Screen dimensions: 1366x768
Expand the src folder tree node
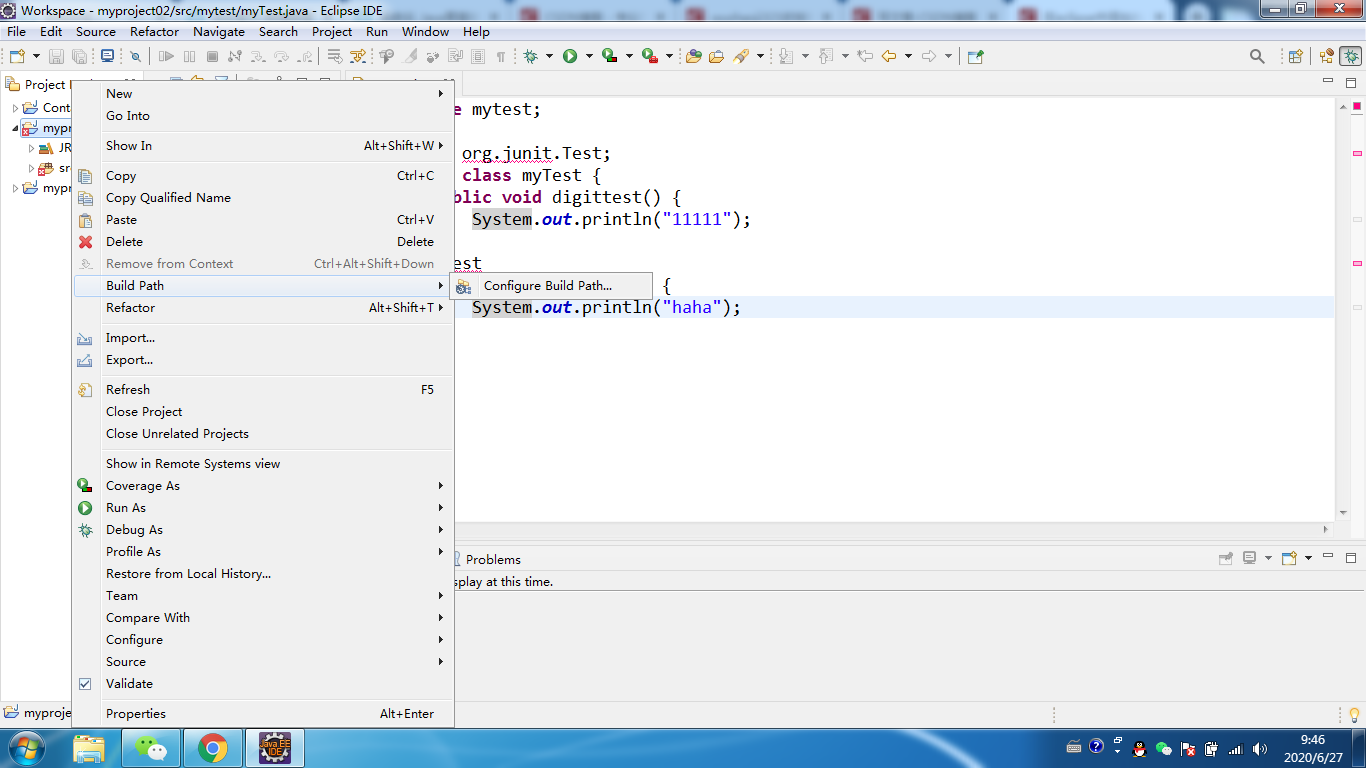pyautogui.click(x=32, y=168)
